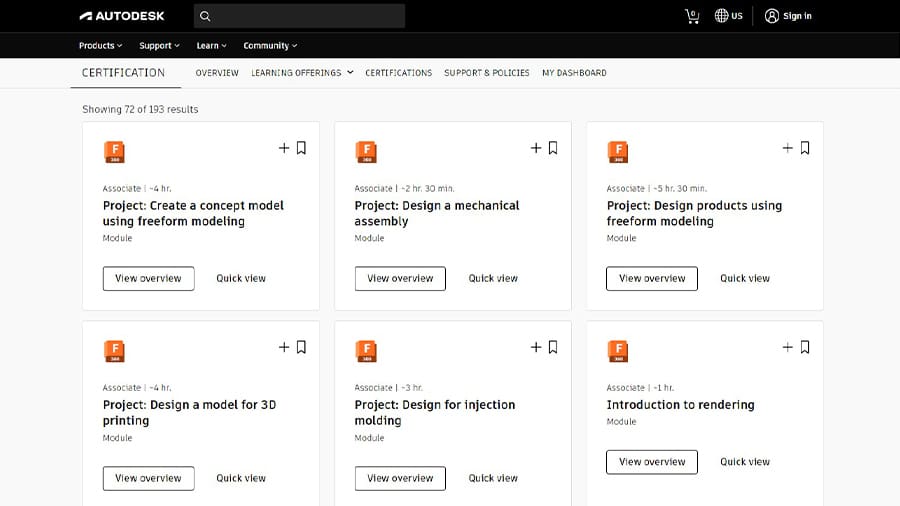This screenshot has height=506, width=900.
Task: Open title 'Introduction to rendering'
Action: tap(681, 404)
